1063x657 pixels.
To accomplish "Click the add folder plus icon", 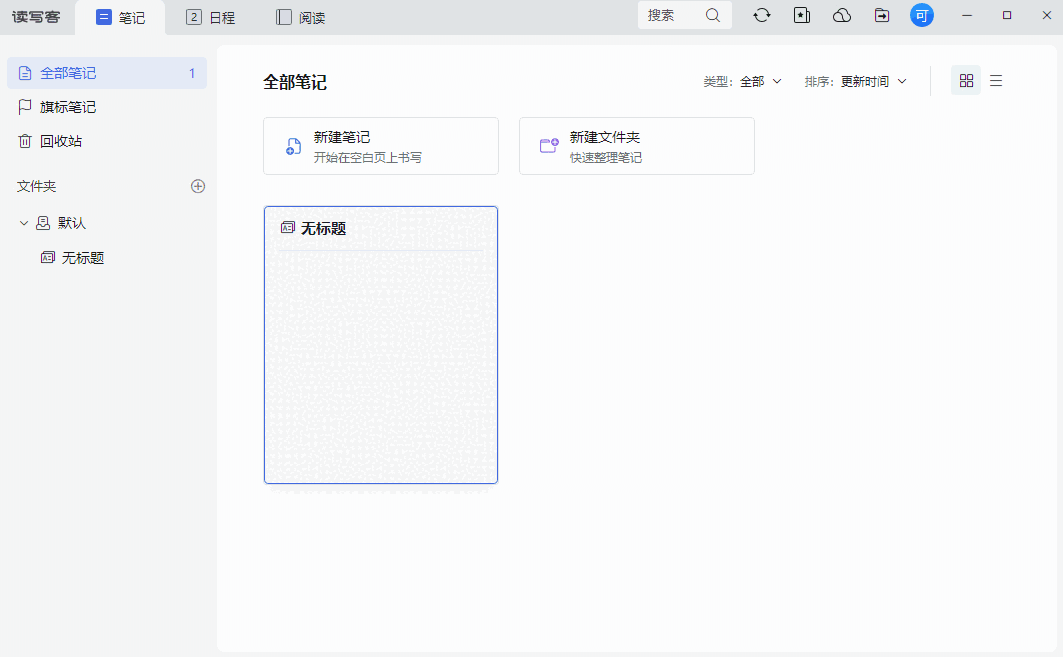I will pos(198,186).
